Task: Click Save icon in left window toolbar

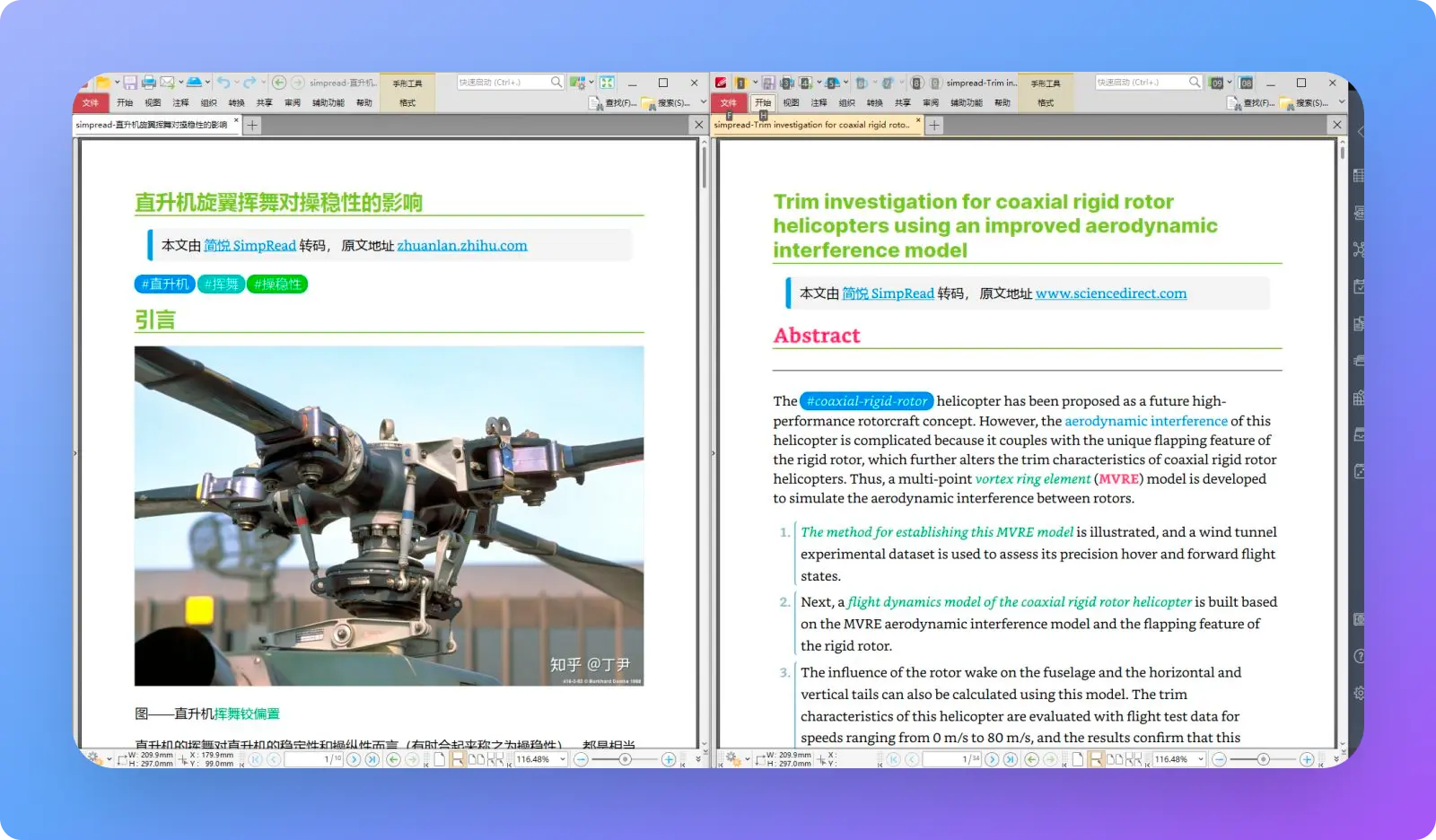Action: click(130, 83)
